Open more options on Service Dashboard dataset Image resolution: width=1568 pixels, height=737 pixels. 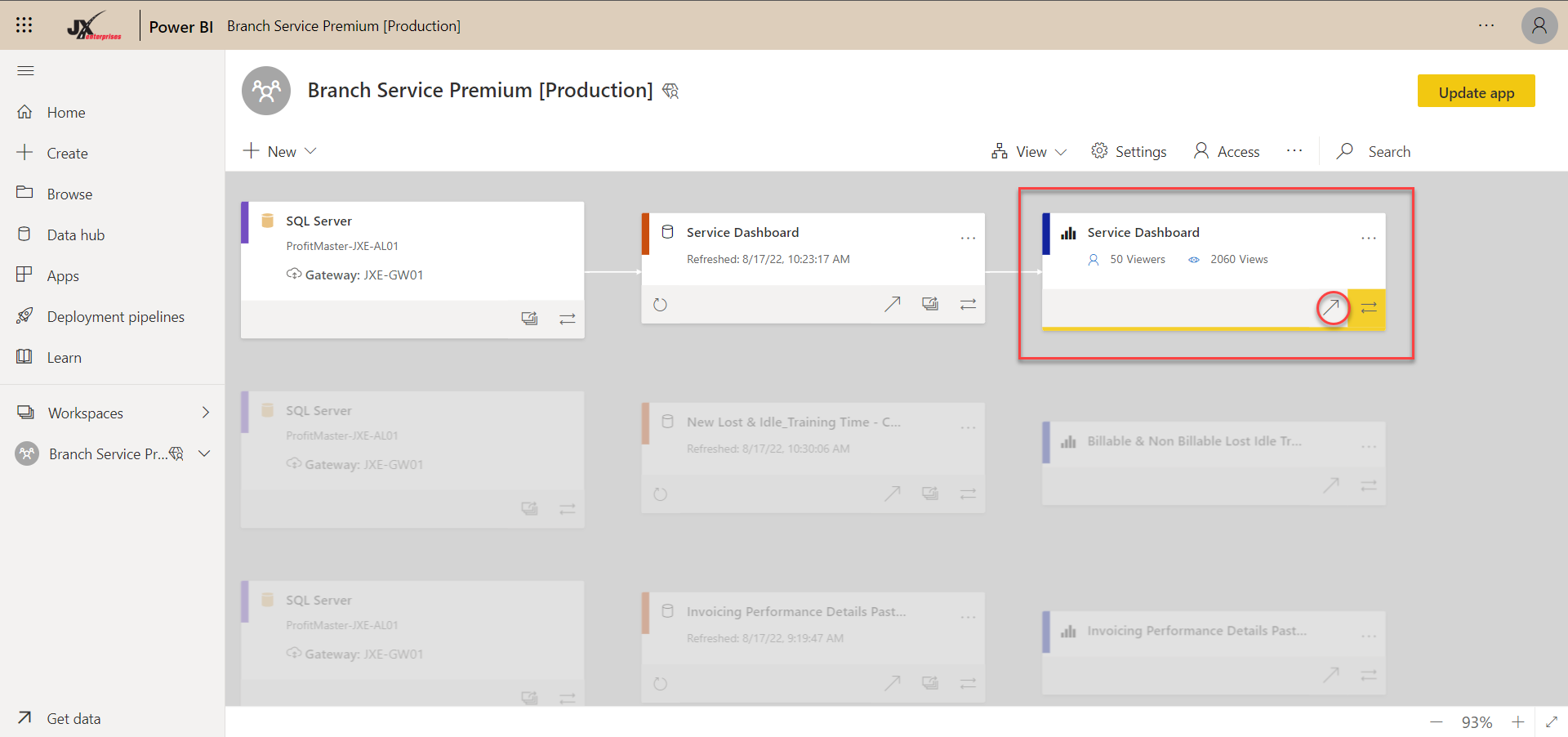968,238
